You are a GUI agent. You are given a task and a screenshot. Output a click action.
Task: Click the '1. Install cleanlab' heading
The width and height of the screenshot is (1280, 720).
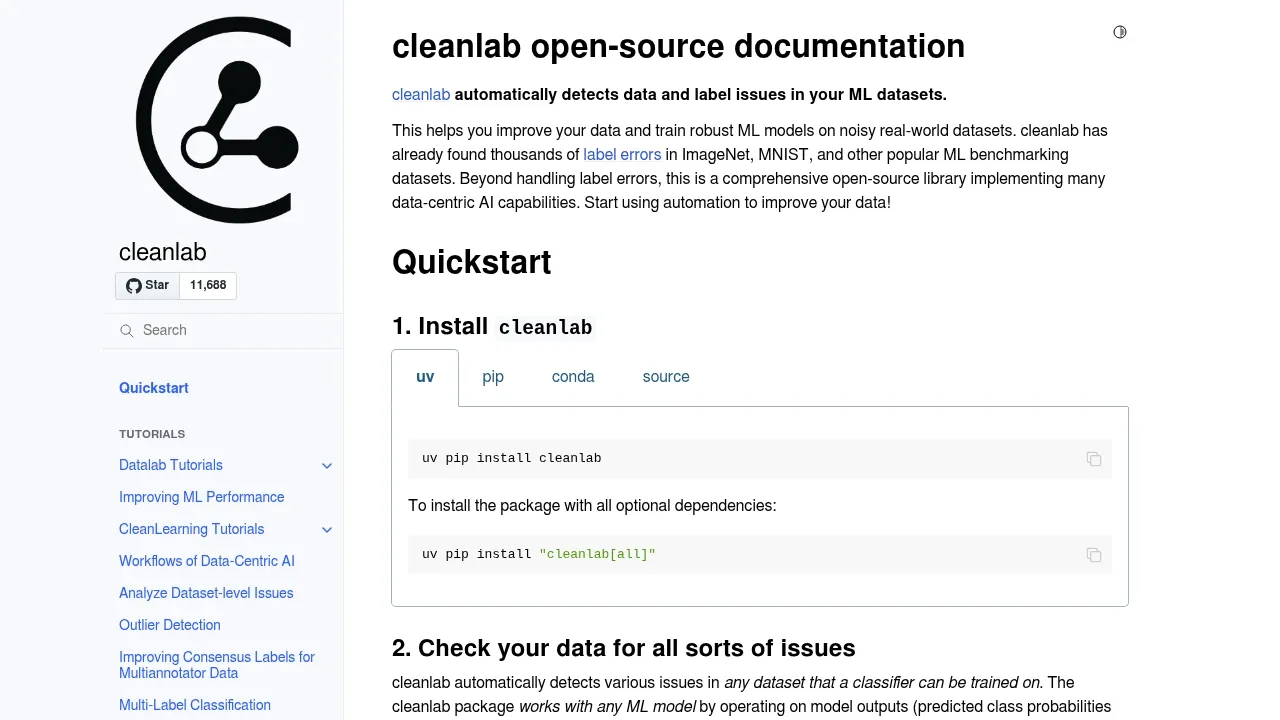coord(492,326)
